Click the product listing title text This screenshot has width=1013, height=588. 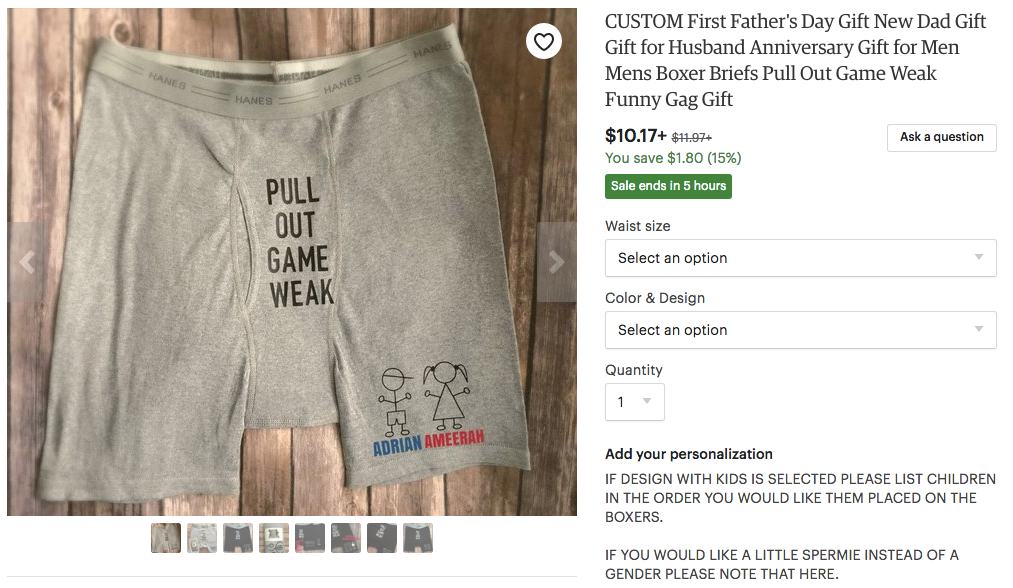click(795, 60)
